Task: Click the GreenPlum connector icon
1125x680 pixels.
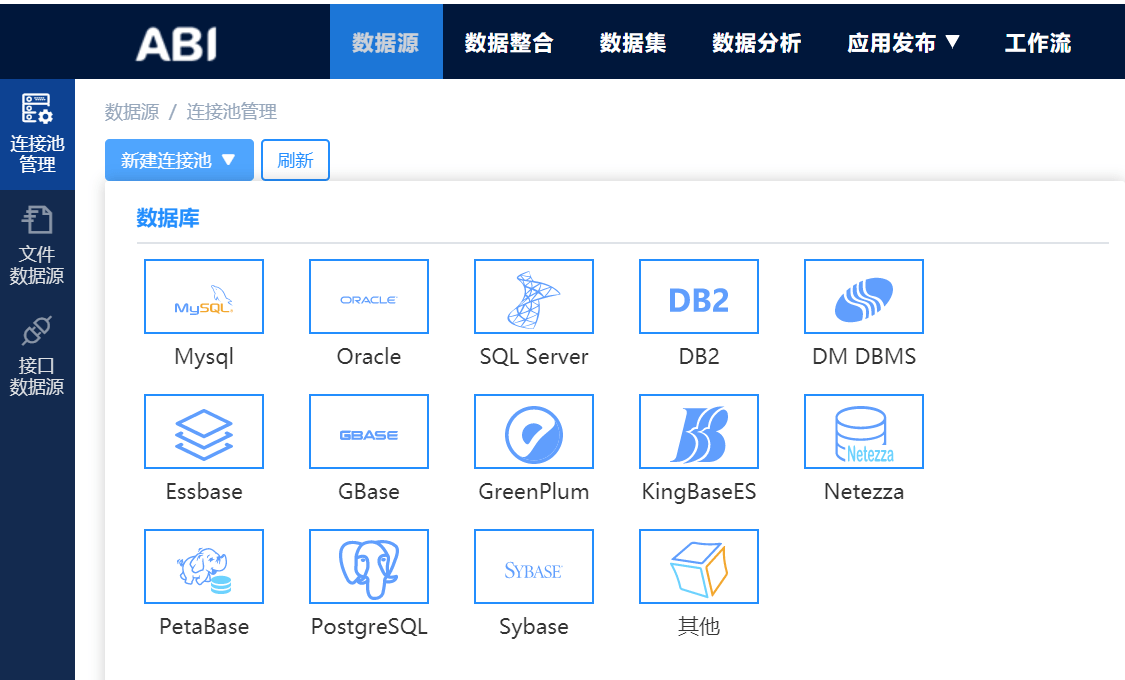Action: 533,431
